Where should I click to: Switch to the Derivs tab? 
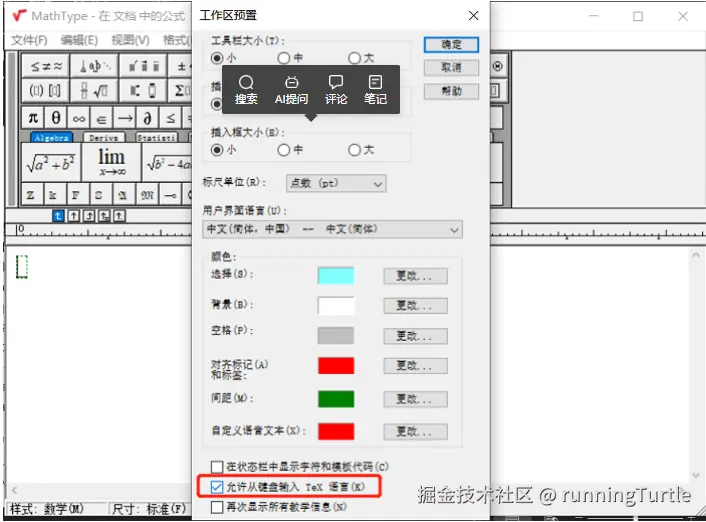[104, 137]
